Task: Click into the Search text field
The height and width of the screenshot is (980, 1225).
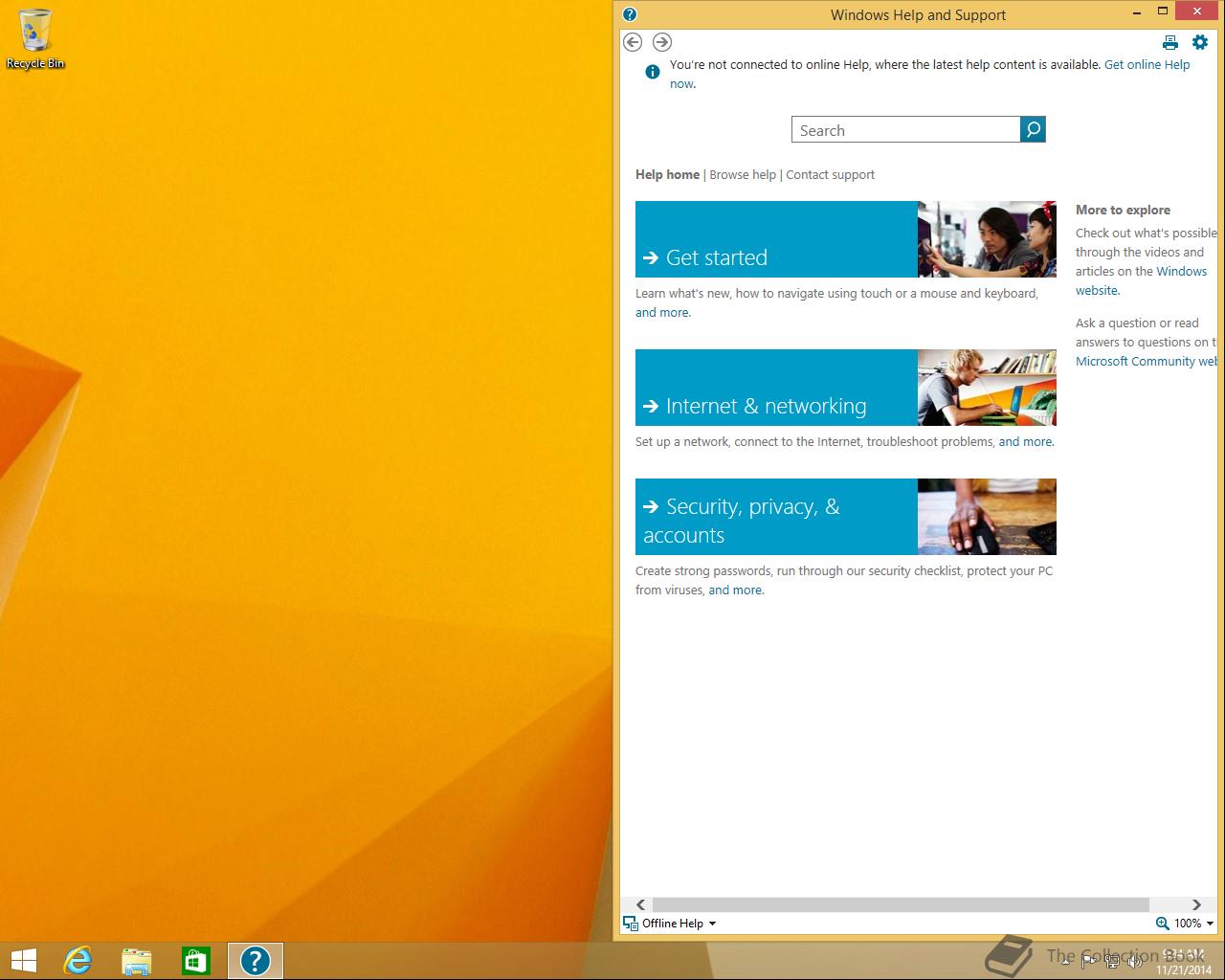Action: point(906,130)
